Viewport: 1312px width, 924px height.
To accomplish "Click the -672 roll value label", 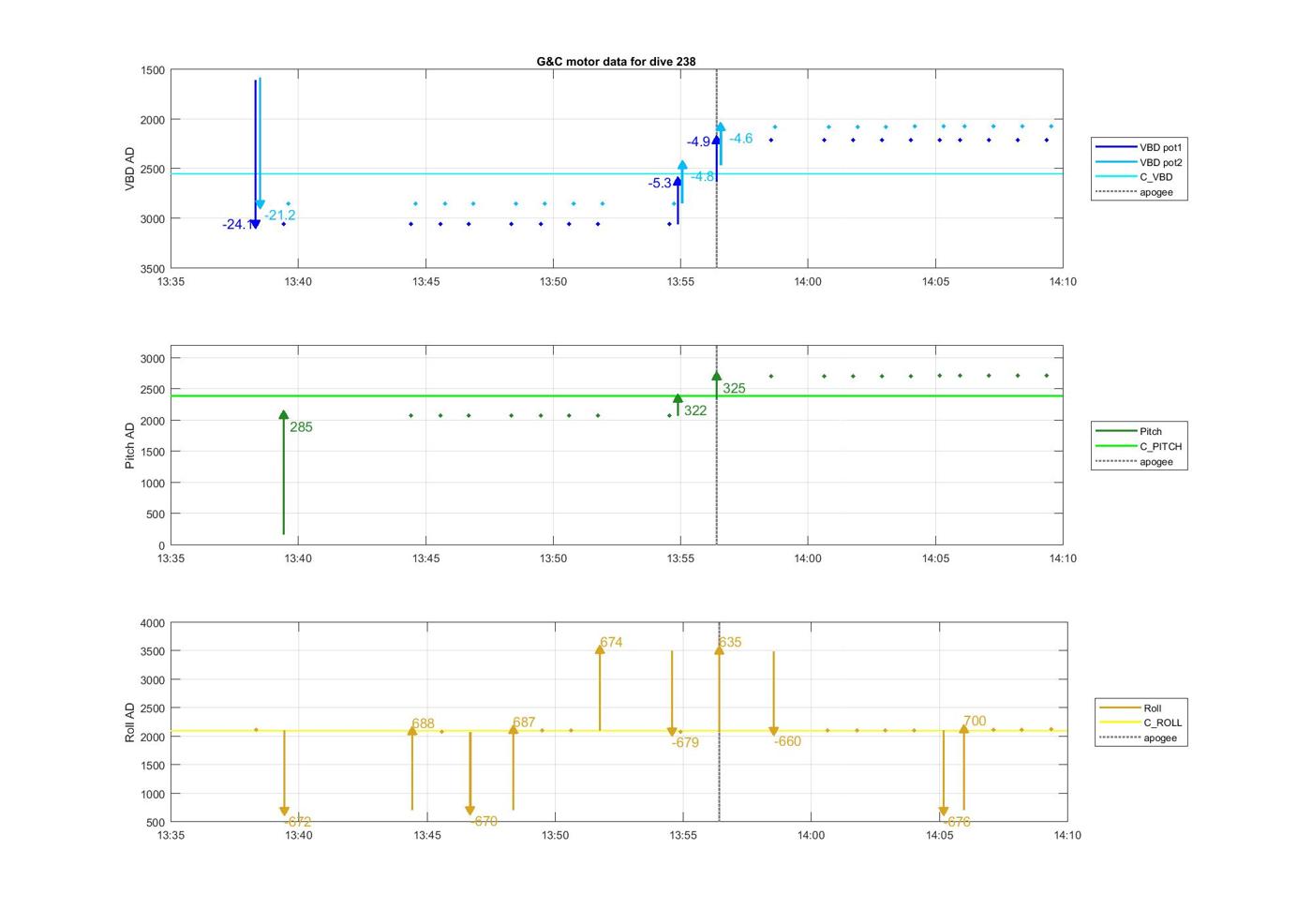I will click(x=298, y=822).
